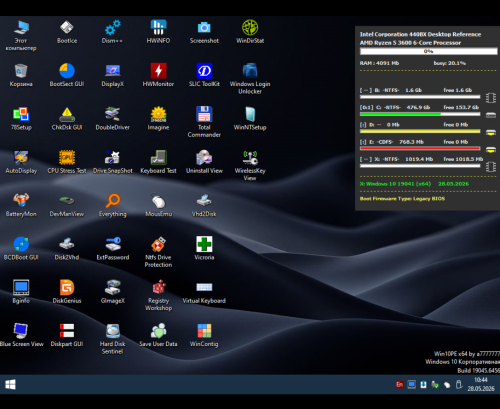This screenshot has height=409, width=500.
Task: Open DoubleDriver
Action: [112, 119]
